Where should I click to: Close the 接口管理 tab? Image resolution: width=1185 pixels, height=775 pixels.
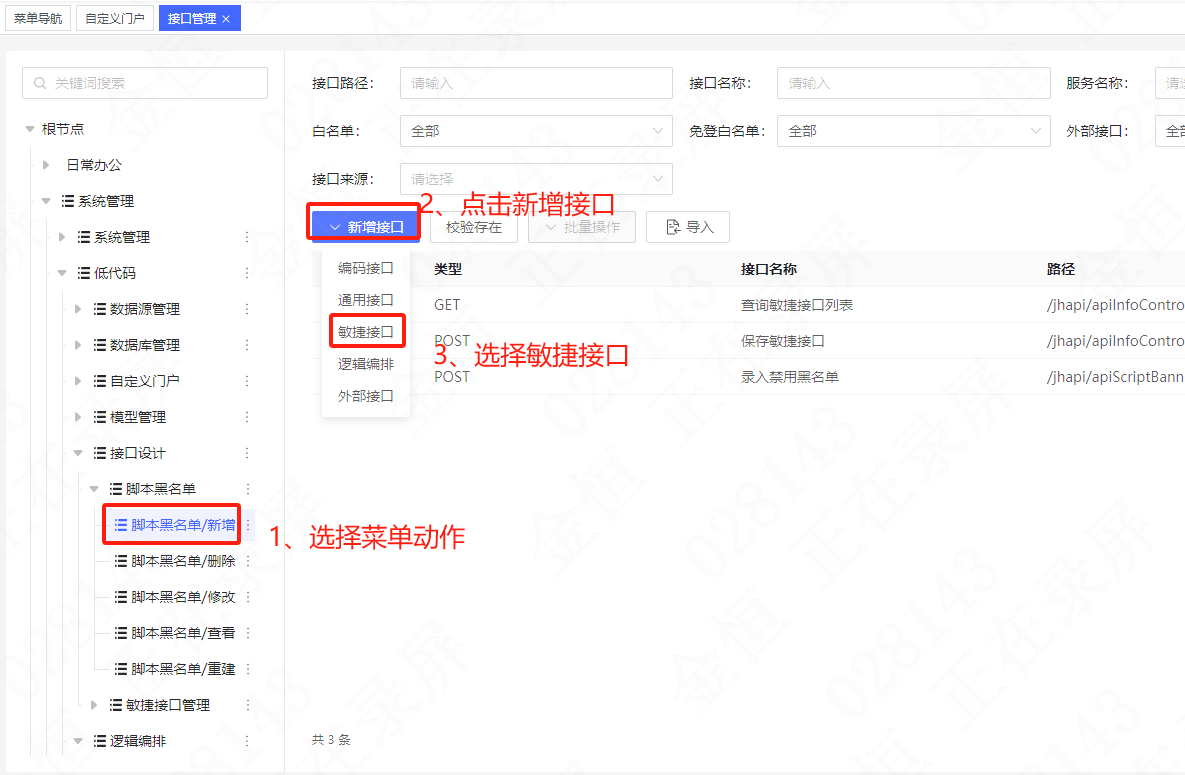[226, 19]
